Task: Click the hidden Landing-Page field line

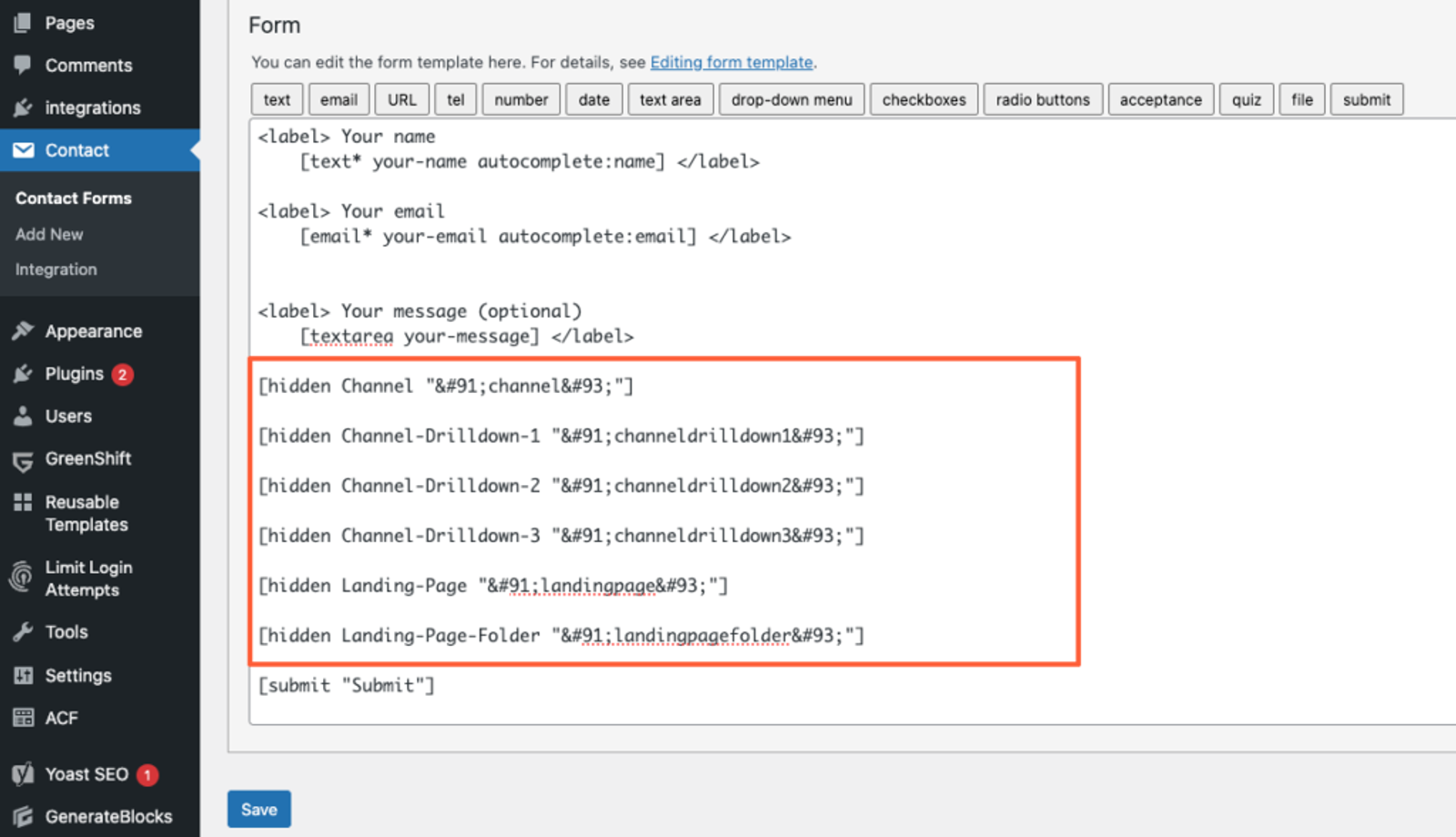Action: point(493,586)
